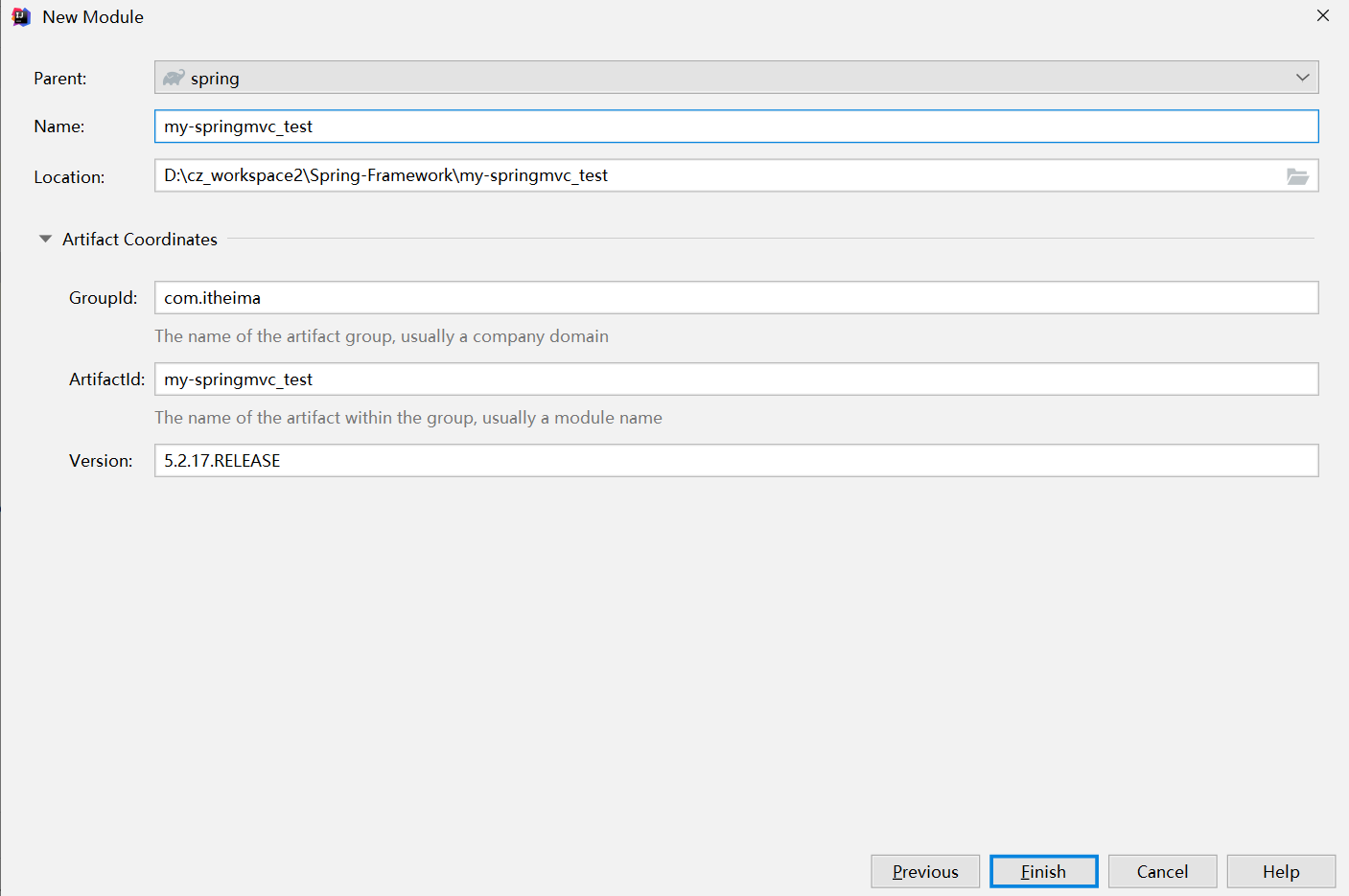Close the New Module dialog
Viewport: 1349px width, 896px height.
(1323, 15)
